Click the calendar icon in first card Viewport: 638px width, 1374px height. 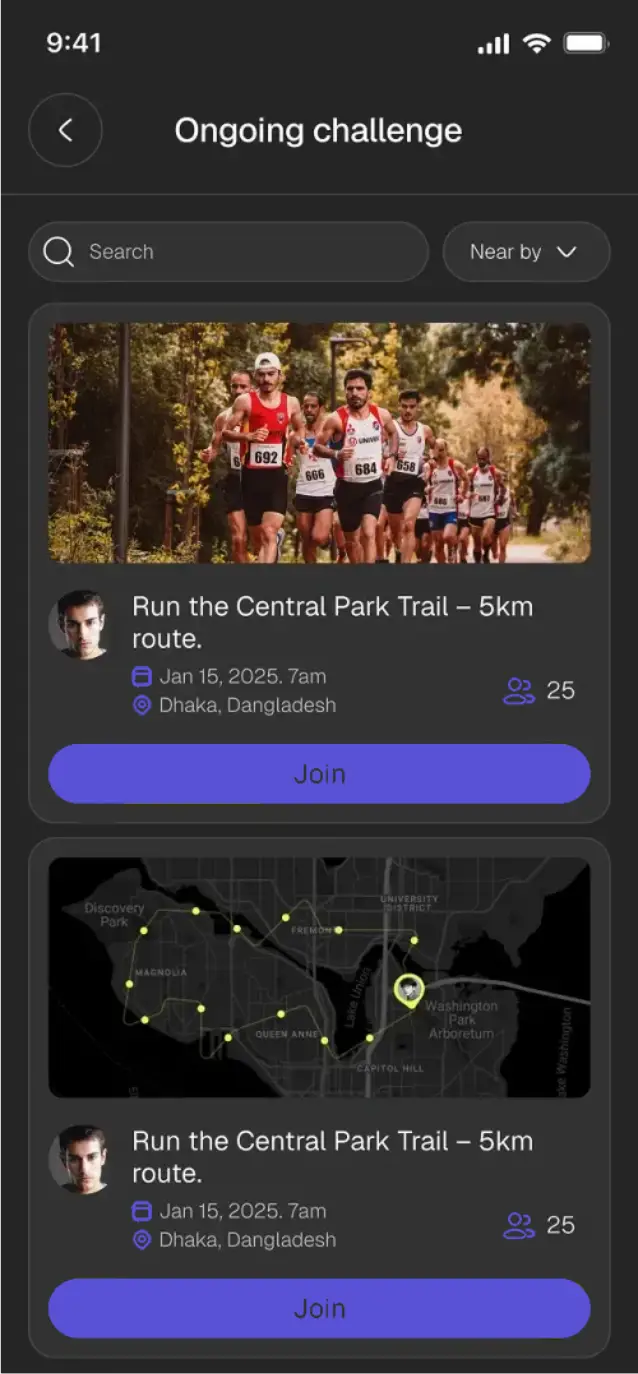[142, 677]
